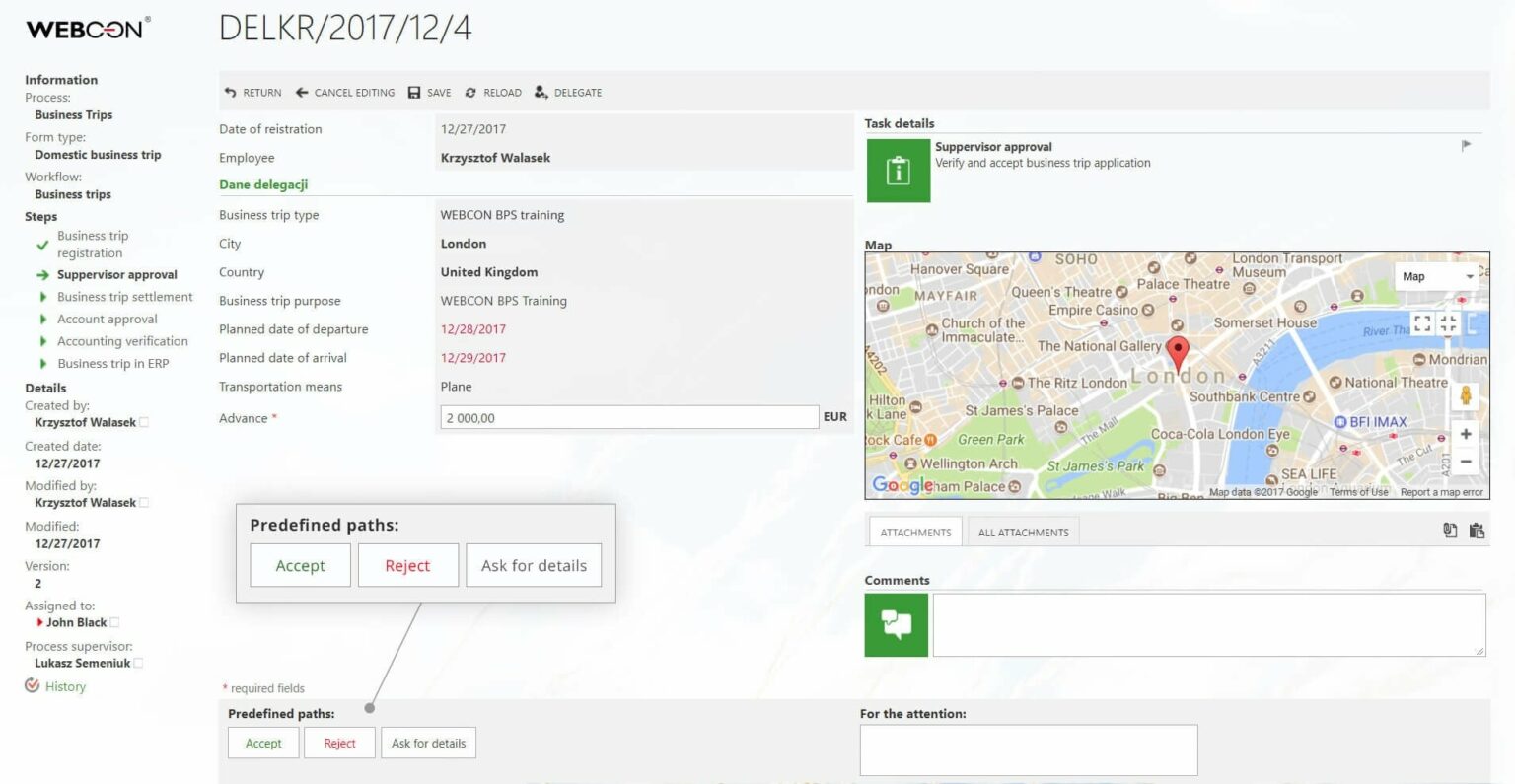Click the planned arrival date 12/29/2017
1515x784 pixels.
(473, 358)
